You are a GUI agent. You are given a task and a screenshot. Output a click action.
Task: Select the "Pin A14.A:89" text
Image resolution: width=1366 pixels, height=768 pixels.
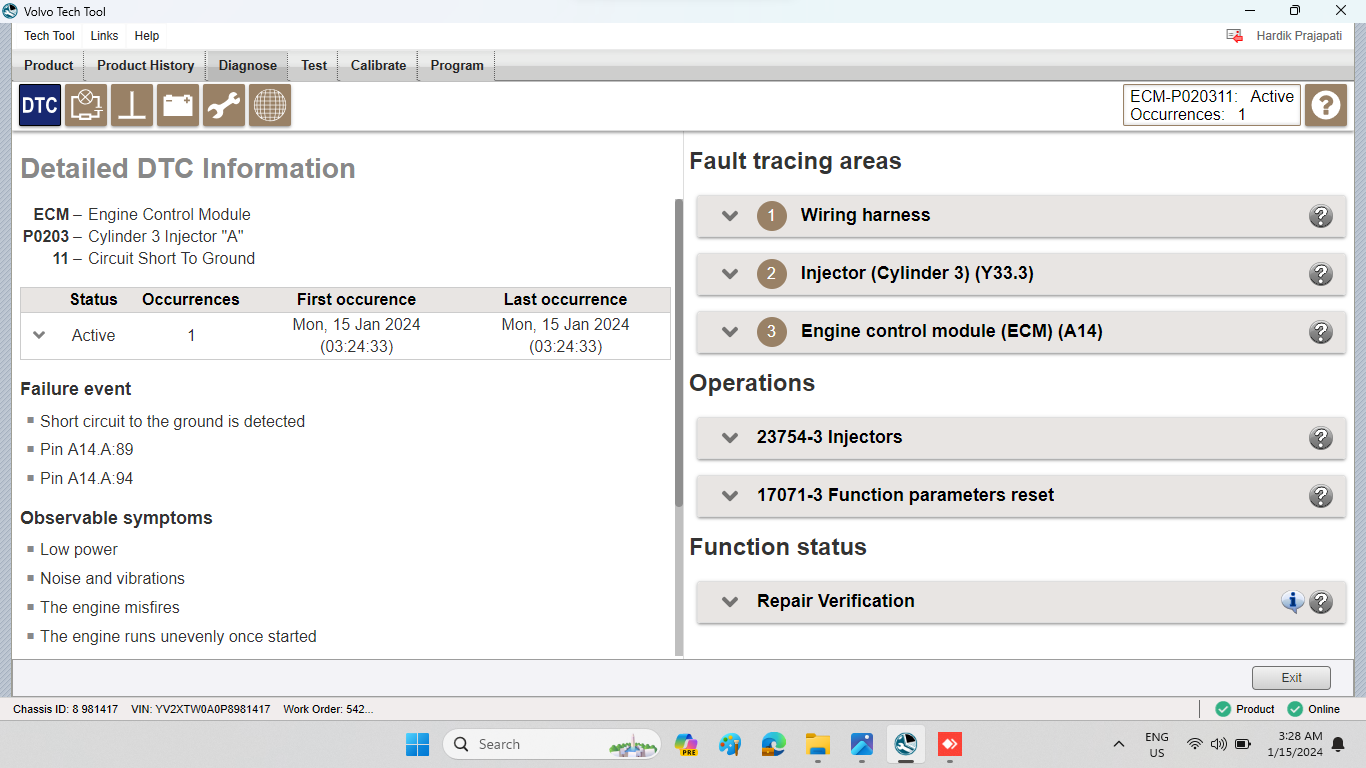87,450
